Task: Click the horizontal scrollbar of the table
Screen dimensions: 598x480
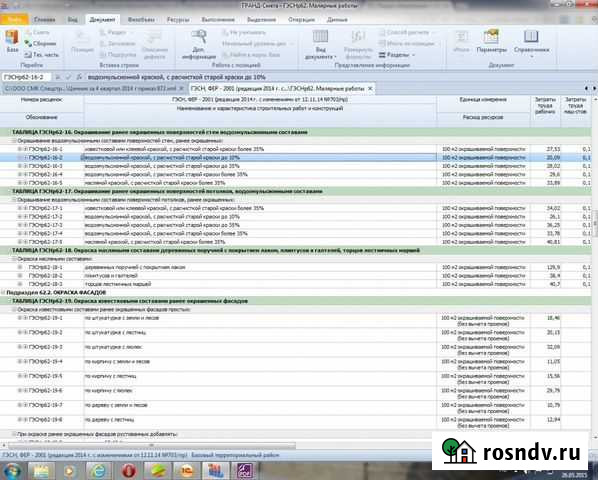Action: tap(151, 445)
